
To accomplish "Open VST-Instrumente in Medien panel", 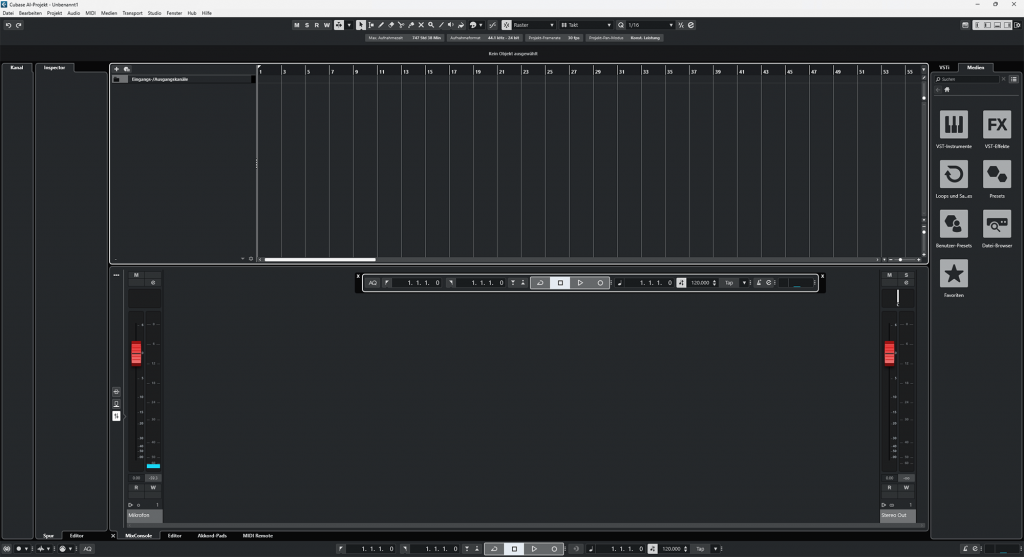I will pyautogui.click(x=953, y=124).
